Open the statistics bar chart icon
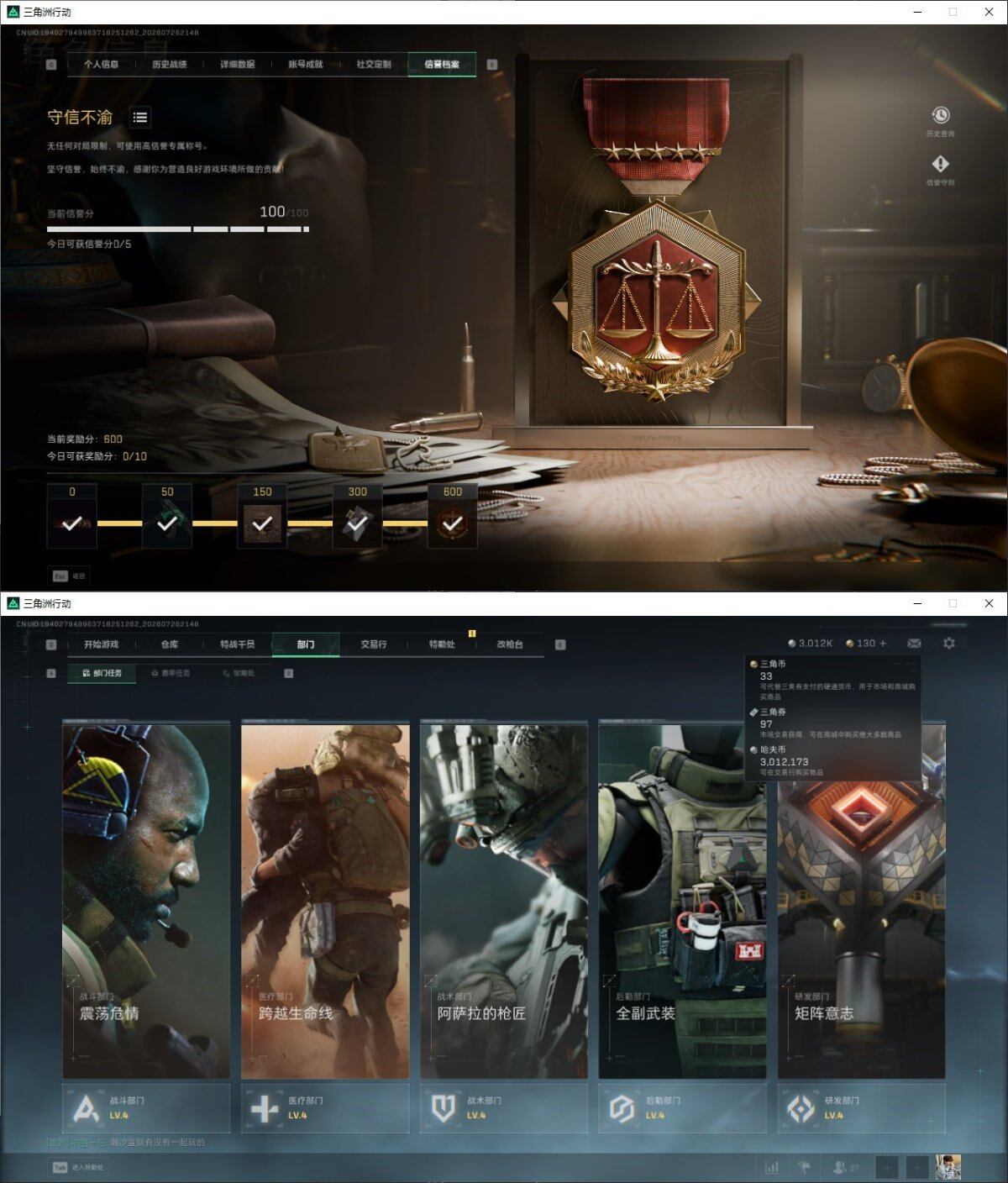 tap(771, 1167)
